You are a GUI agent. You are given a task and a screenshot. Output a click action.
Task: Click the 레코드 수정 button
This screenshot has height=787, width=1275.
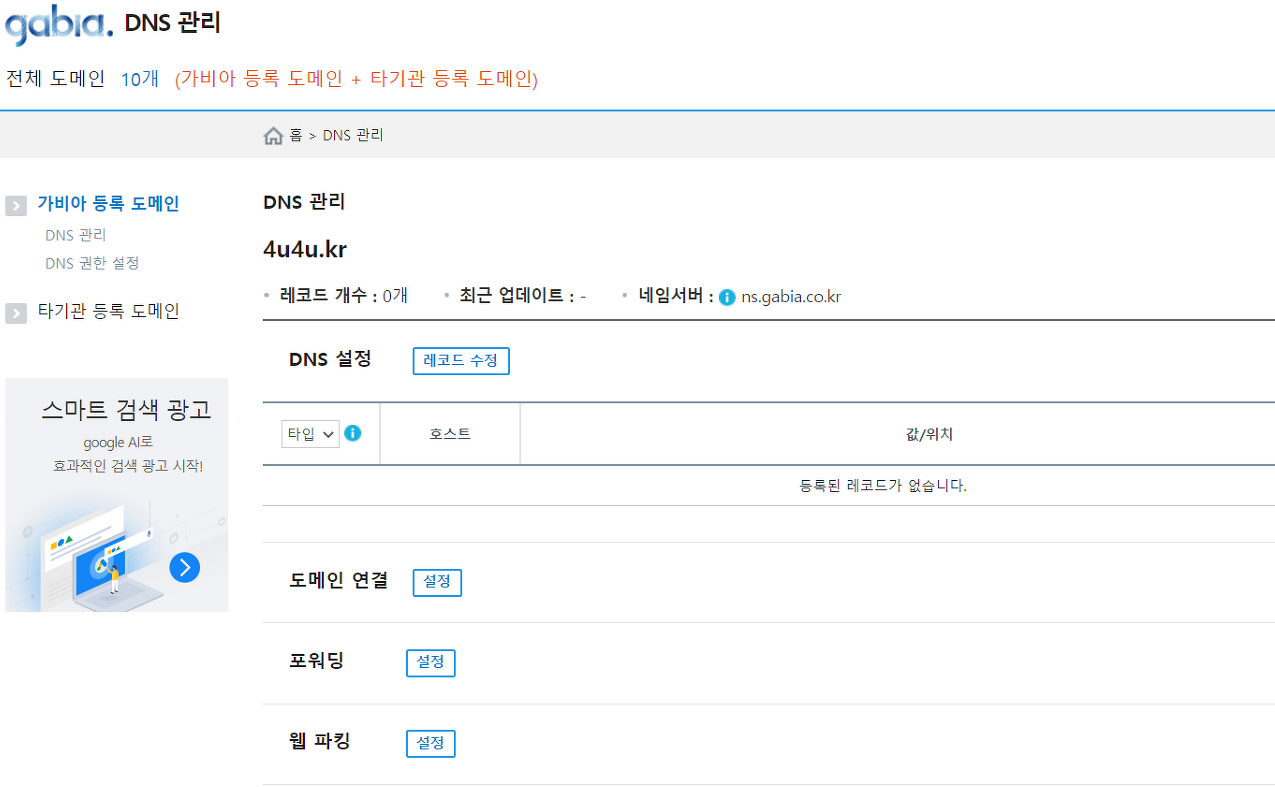(460, 361)
